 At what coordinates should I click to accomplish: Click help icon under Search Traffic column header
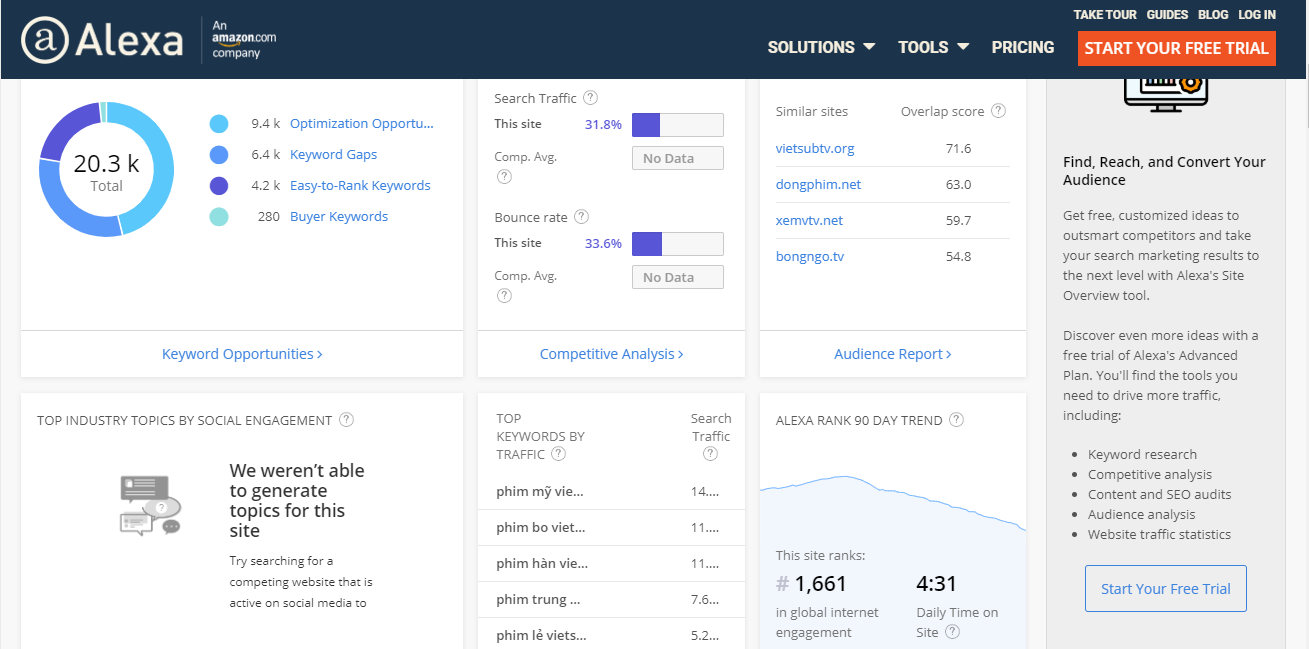click(710, 454)
